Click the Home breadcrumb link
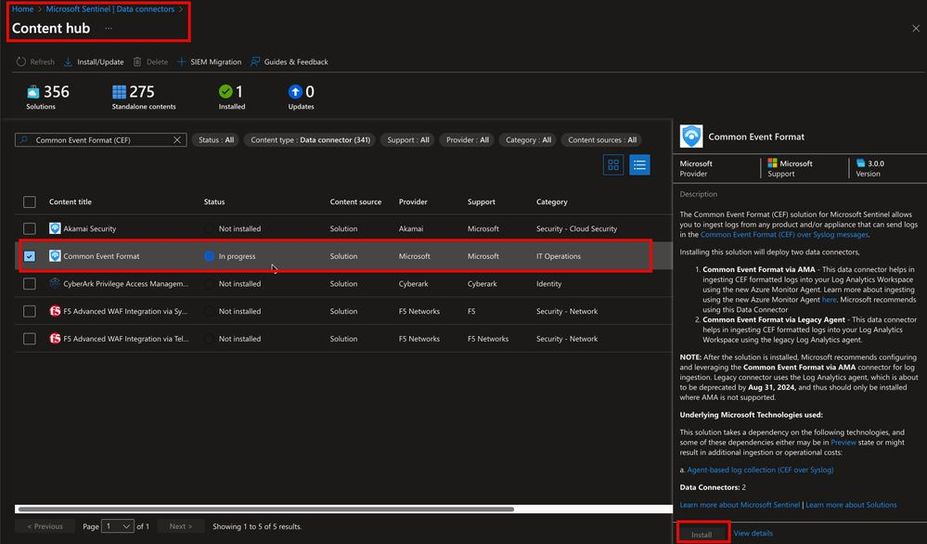 [22, 9]
